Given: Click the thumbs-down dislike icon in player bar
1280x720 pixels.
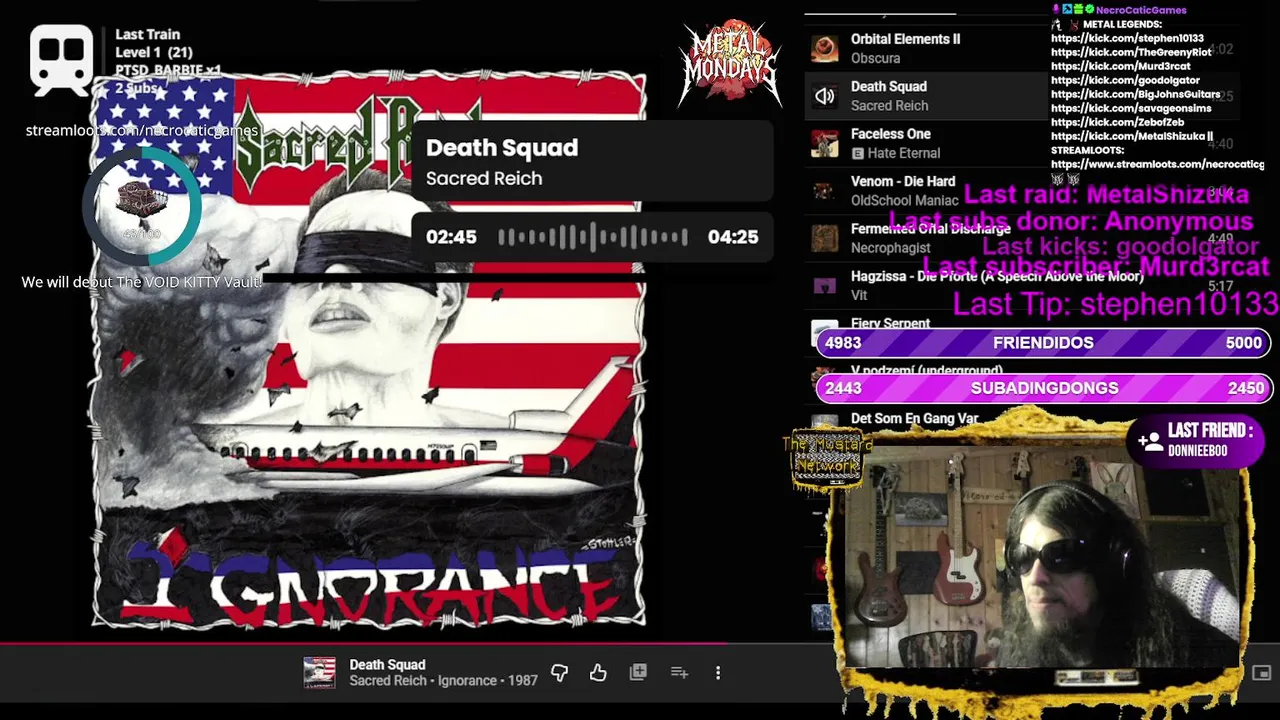Looking at the screenshot, I should click(559, 673).
